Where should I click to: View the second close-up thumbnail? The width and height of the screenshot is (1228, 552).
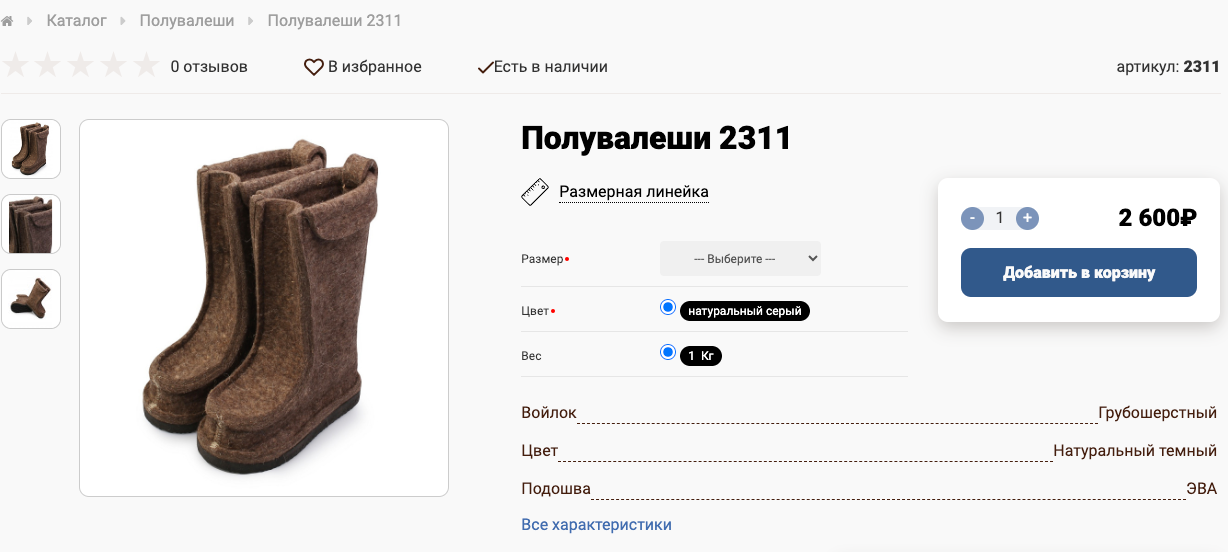tap(31, 224)
